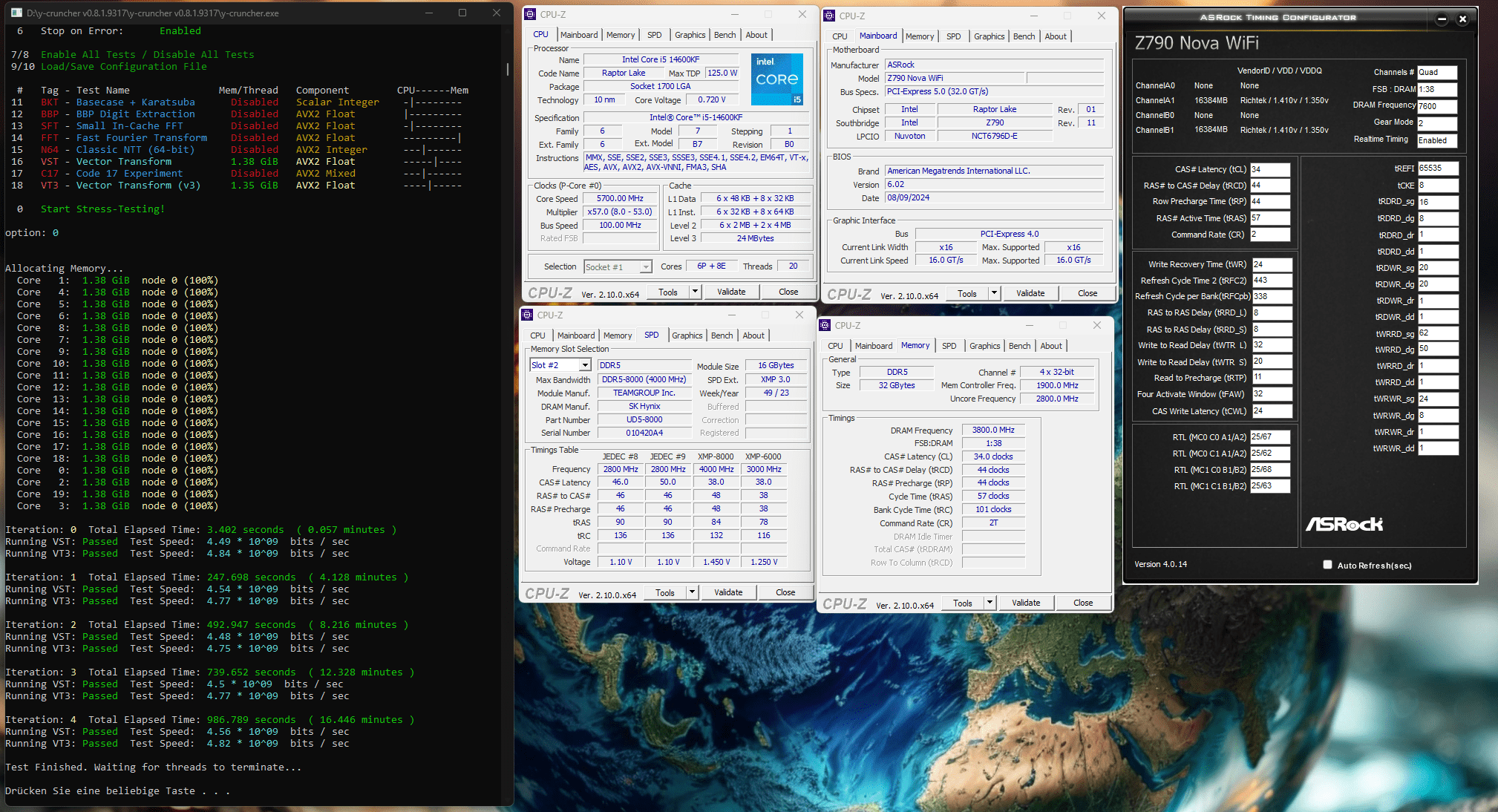Image resolution: width=1498 pixels, height=812 pixels.
Task: Click the DRAM Frequency 3800.0 MHz value
Action: [993, 430]
